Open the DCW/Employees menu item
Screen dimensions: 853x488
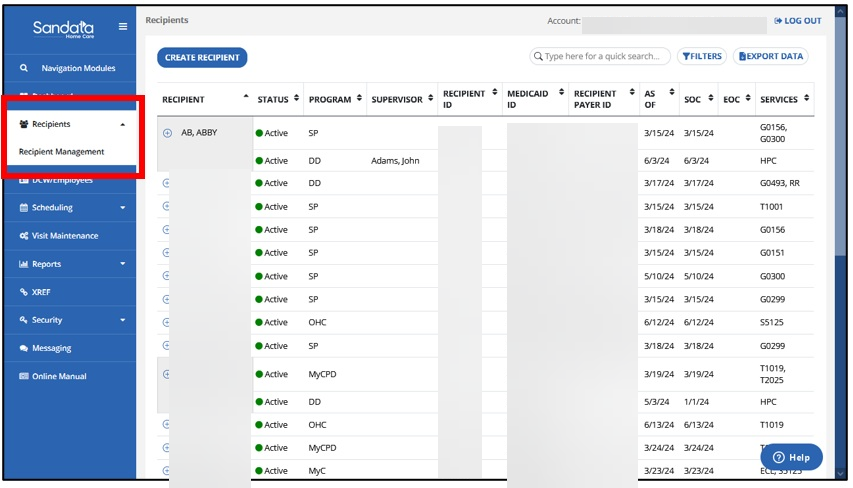[62, 181]
